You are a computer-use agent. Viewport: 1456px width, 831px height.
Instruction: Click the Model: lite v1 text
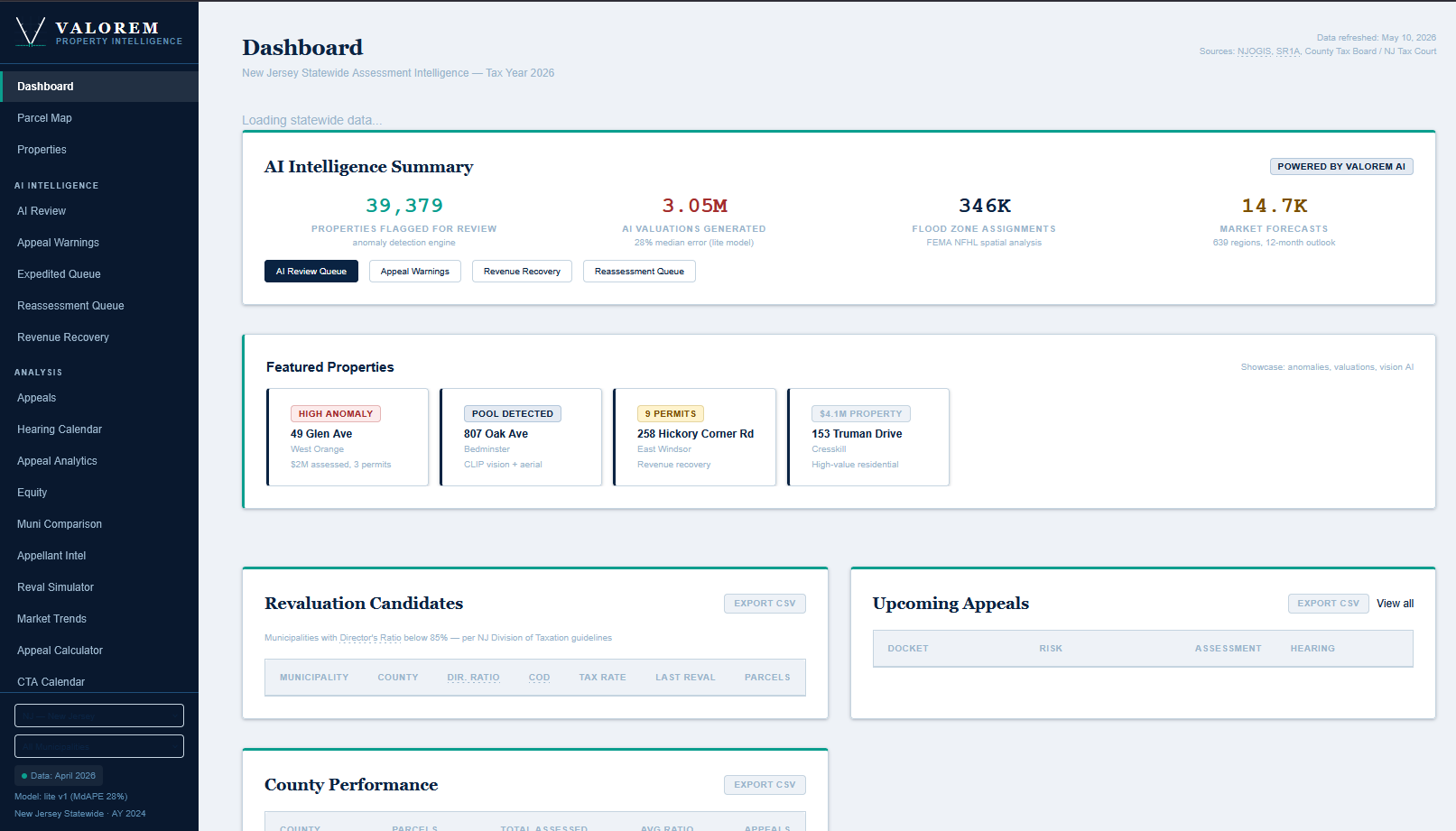[x=71, y=797]
